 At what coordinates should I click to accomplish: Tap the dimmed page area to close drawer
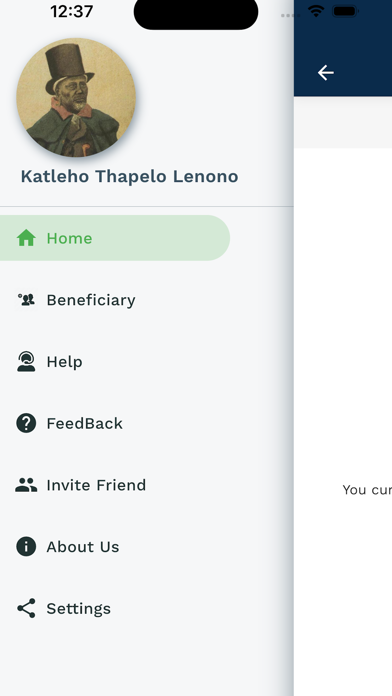(343, 399)
